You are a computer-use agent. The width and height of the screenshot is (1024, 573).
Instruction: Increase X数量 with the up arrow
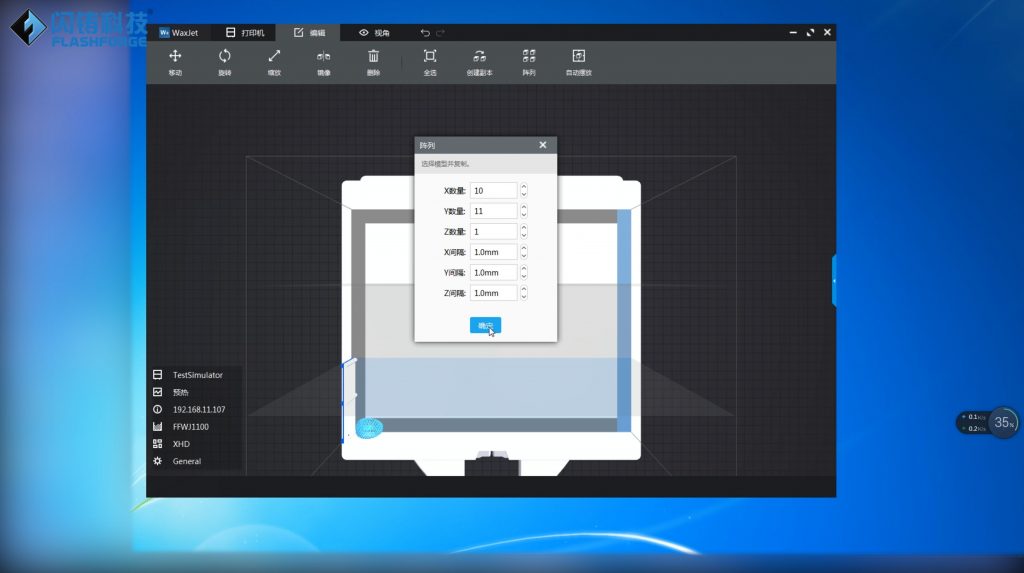pos(524,187)
